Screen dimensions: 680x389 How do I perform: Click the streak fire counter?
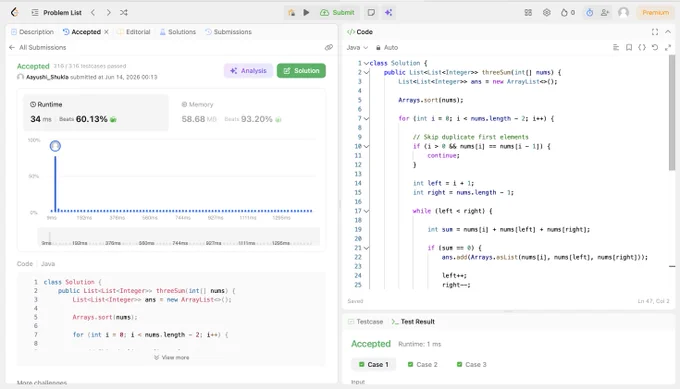[568, 13]
